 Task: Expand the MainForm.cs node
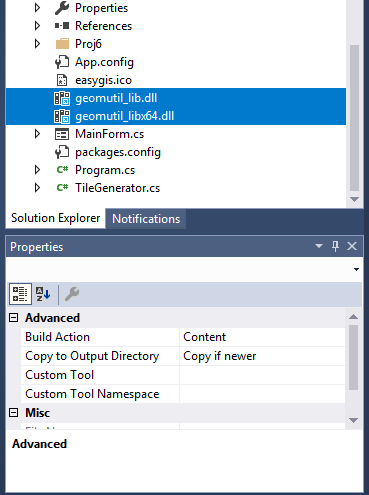point(37,134)
